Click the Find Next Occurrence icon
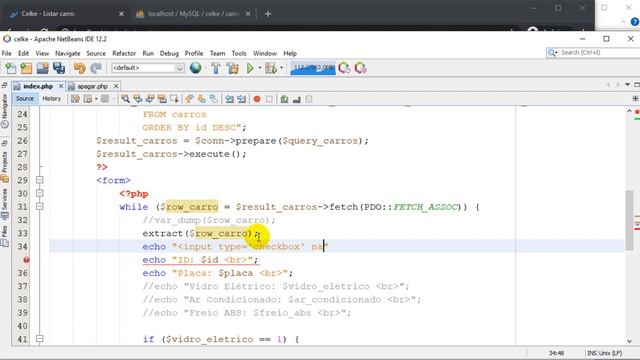 pos(150,99)
